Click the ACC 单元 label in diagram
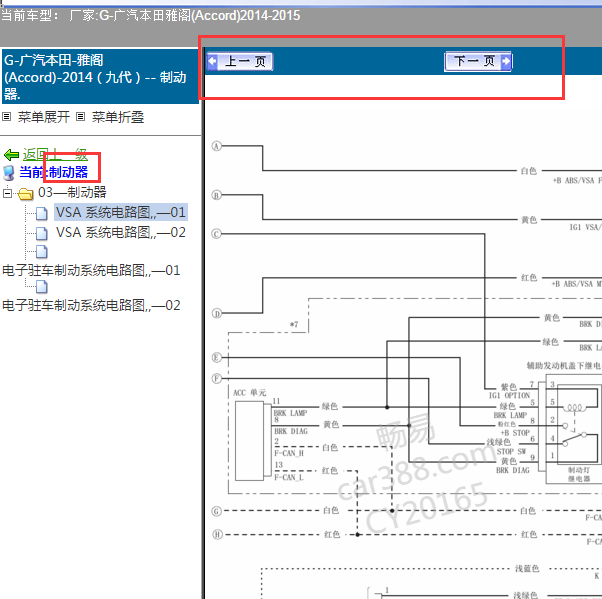602x599 pixels. point(250,392)
